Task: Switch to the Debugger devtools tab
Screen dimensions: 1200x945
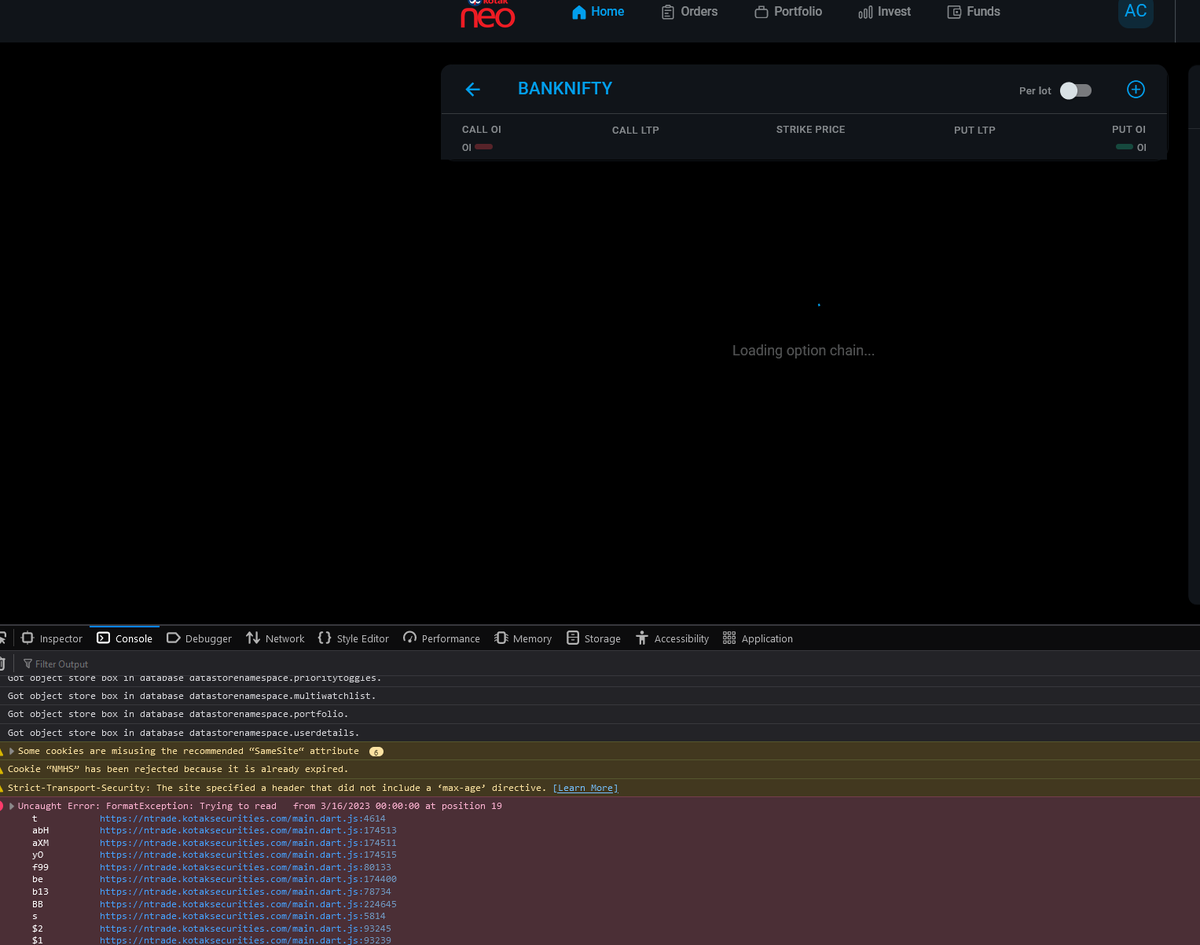Action: pyautogui.click(x=198, y=638)
